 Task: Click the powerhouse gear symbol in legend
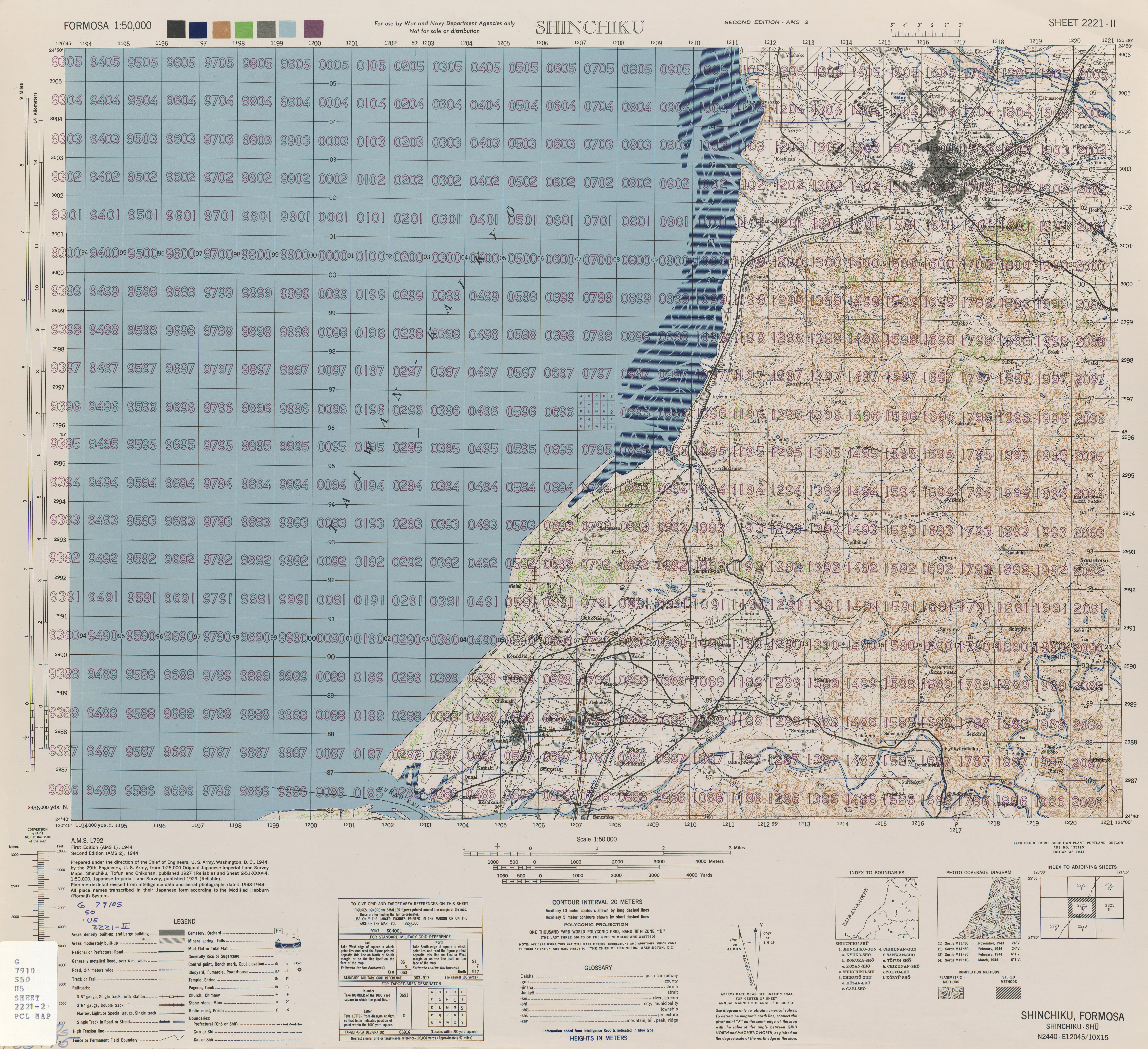(x=299, y=970)
